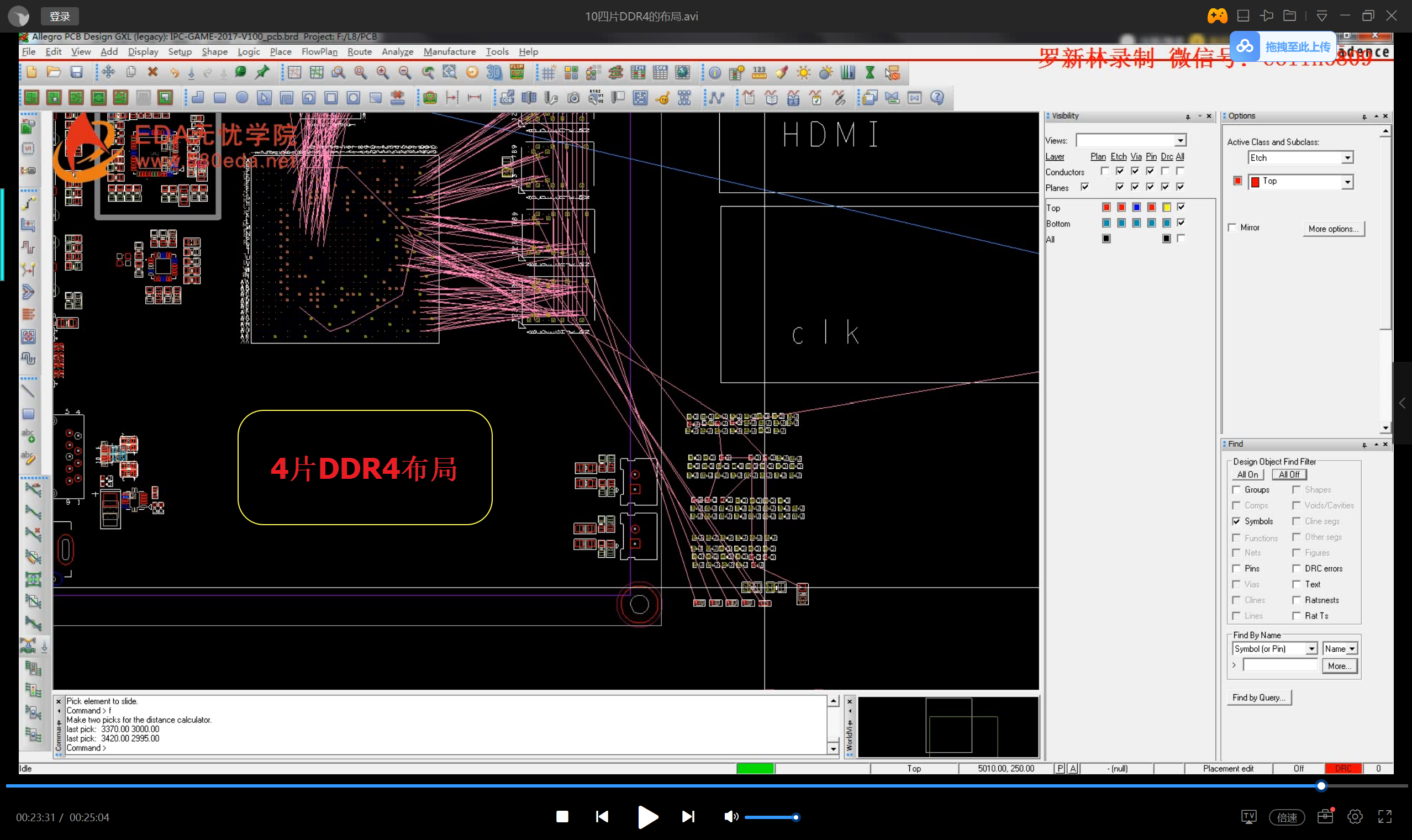The width and height of the screenshot is (1412, 840).
Task: Click the Shadow Toggle sun icon
Action: 803,72
